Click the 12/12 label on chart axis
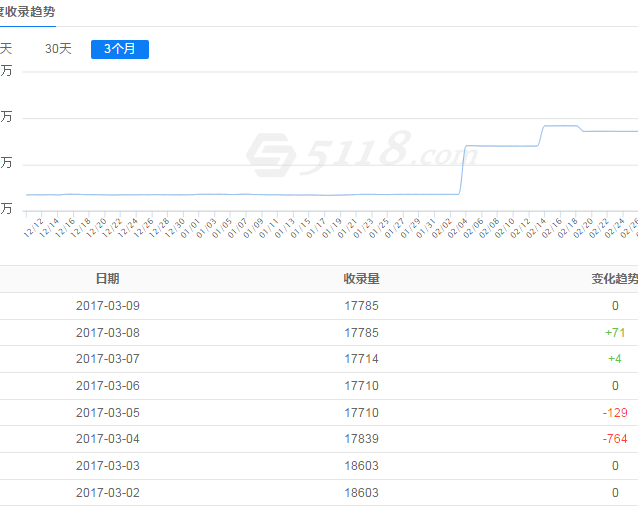 coord(33,228)
